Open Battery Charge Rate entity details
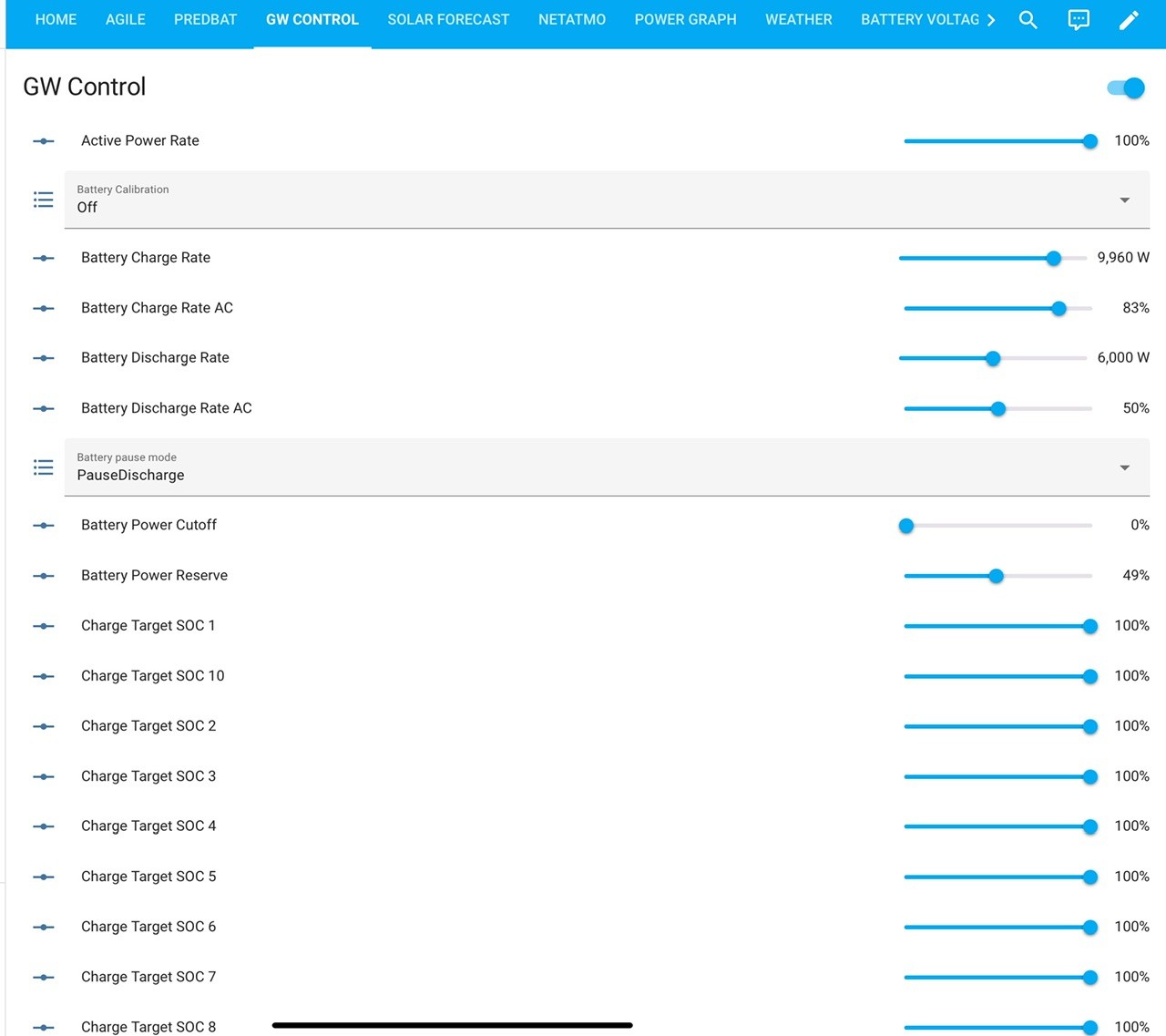Image resolution: width=1166 pixels, height=1036 pixels. [x=146, y=258]
